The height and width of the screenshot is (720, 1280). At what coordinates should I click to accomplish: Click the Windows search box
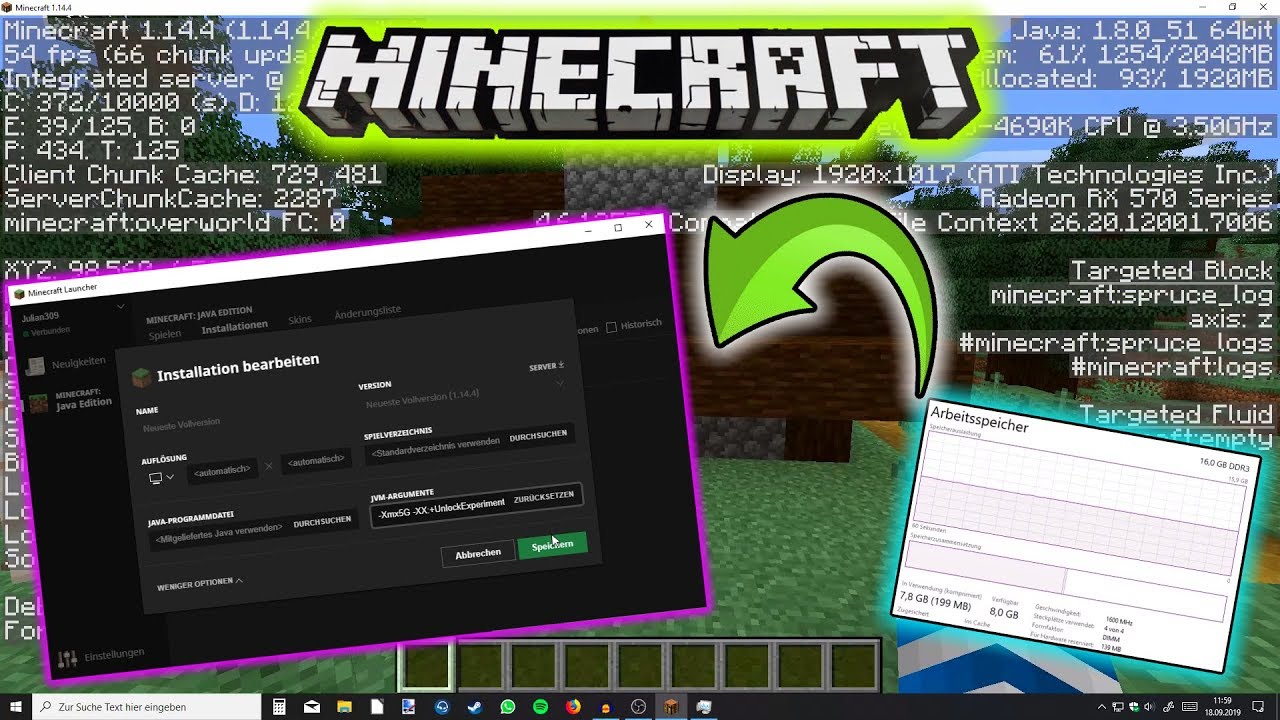point(147,706)
